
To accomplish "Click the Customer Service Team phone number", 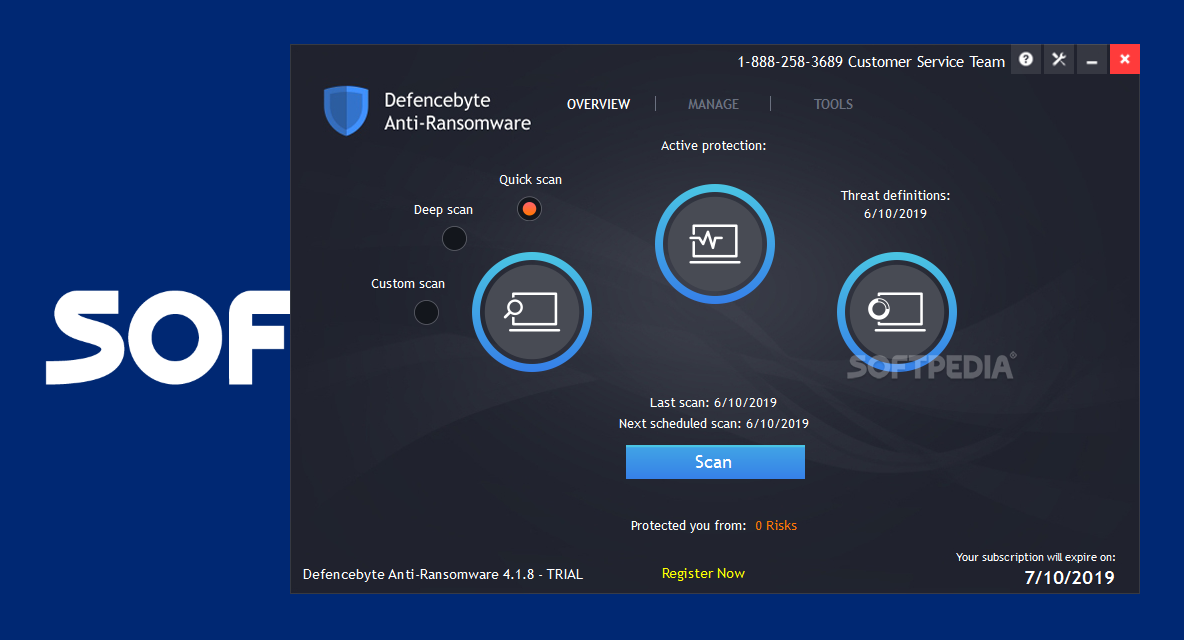I will coord(790,62).
